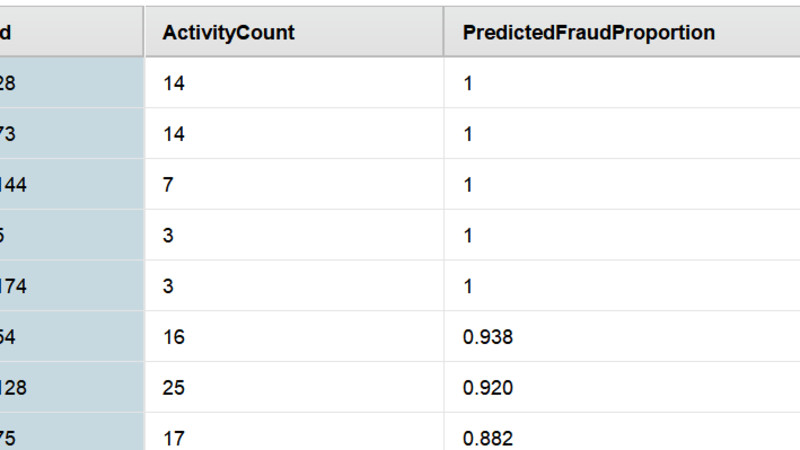Select the ActivityCount cell showing 25
This screenshot has width=800, height=450.
click(294, 388)
